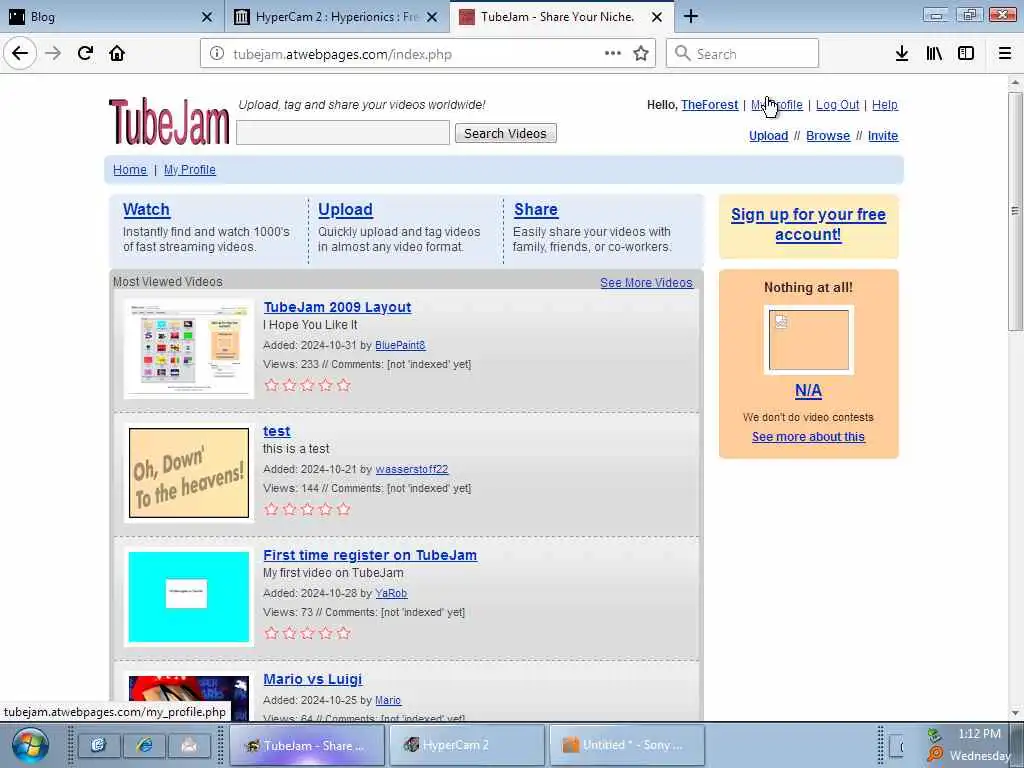Open uploader YaRob profile
1024x768 pixels.
(x=391, y=593)
